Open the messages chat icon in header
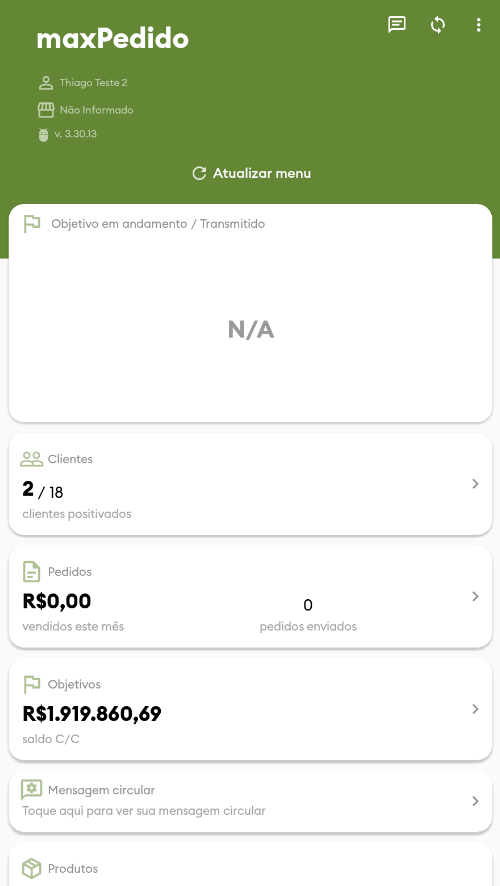The height and width of the screenshot is (886, 500). (x=397, y=25)
